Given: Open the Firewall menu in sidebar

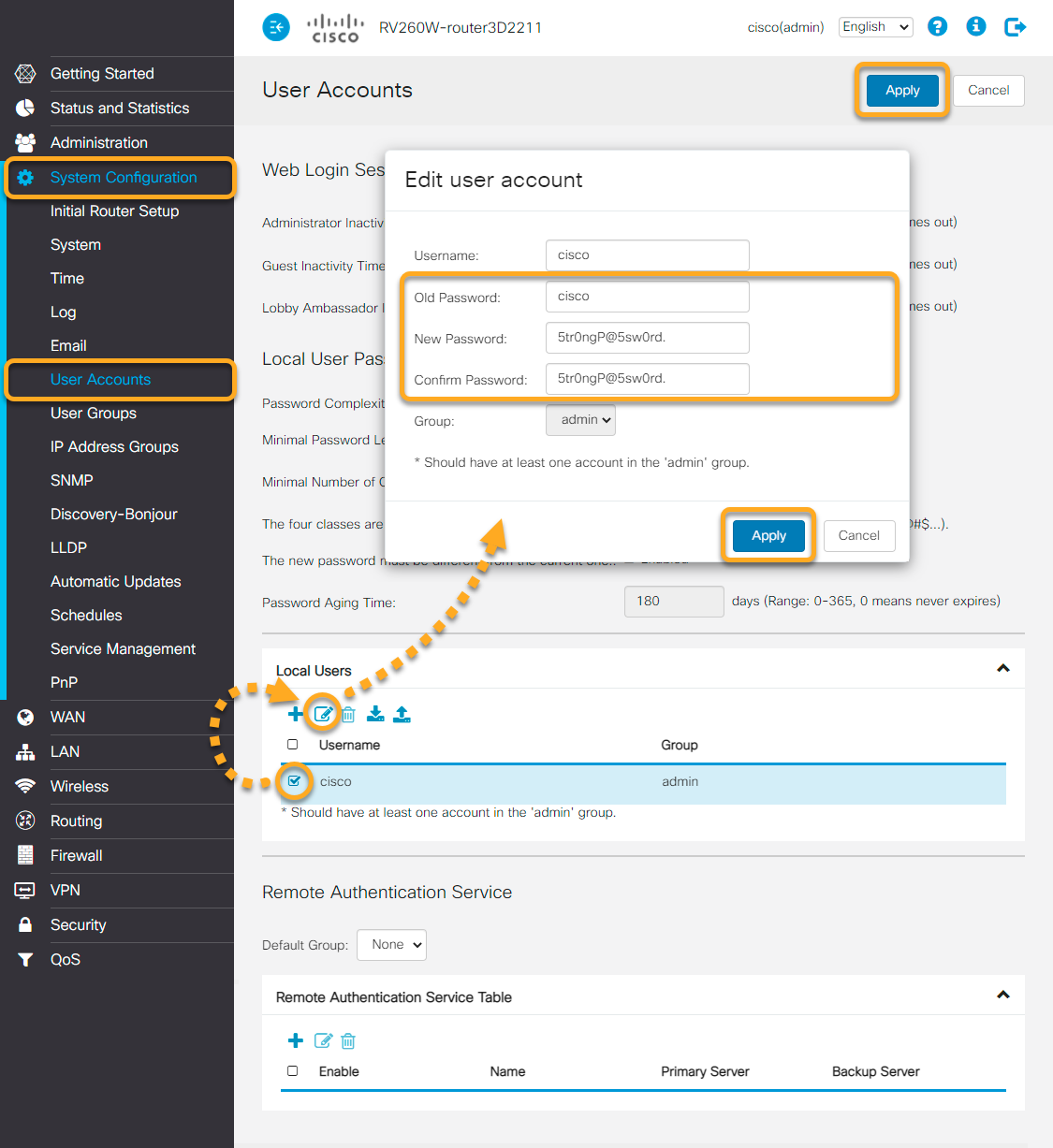Looking at the screenshot, I should click(x=77, y=855).
